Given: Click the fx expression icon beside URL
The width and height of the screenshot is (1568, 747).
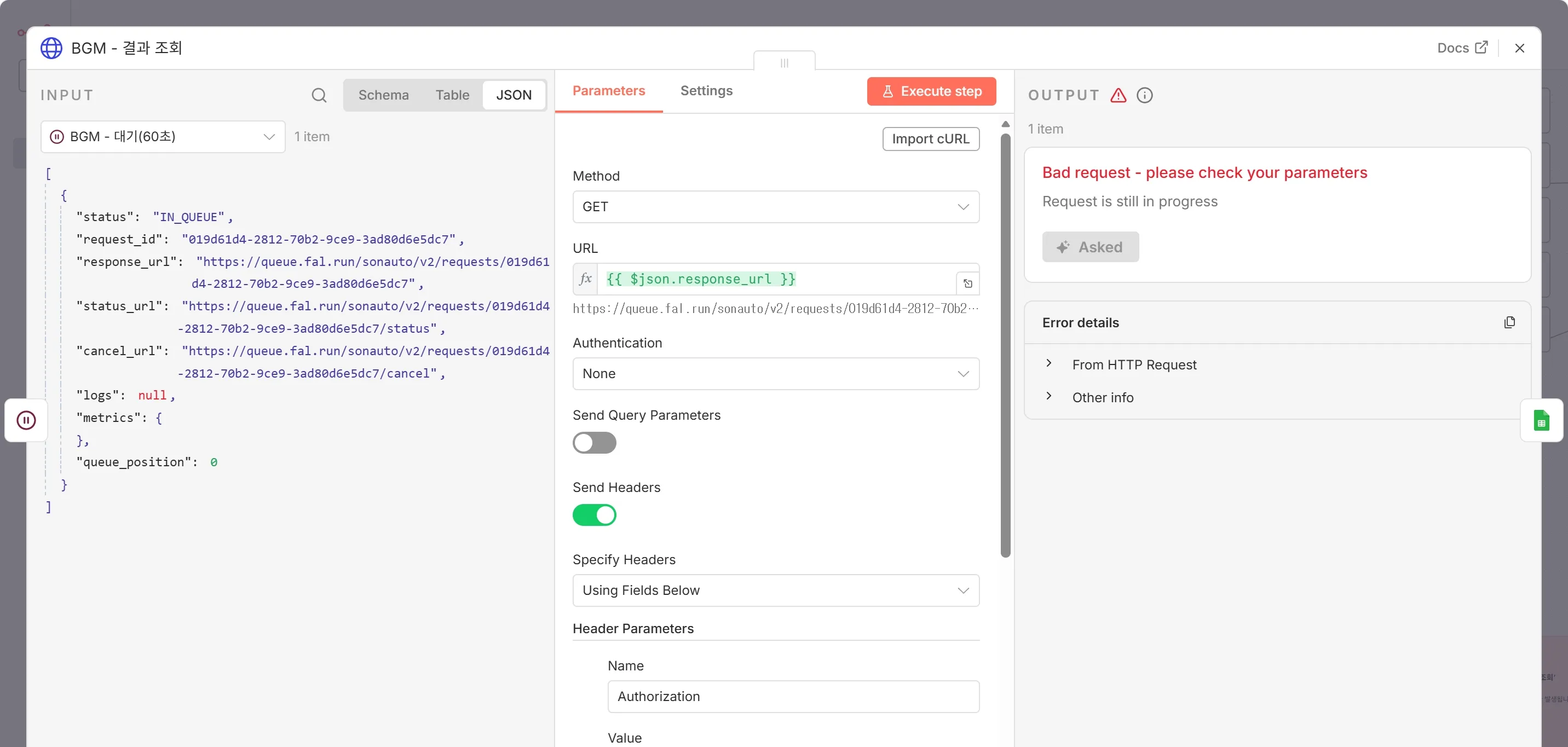Looking at the screenshot, I should [x=585, y=279].
